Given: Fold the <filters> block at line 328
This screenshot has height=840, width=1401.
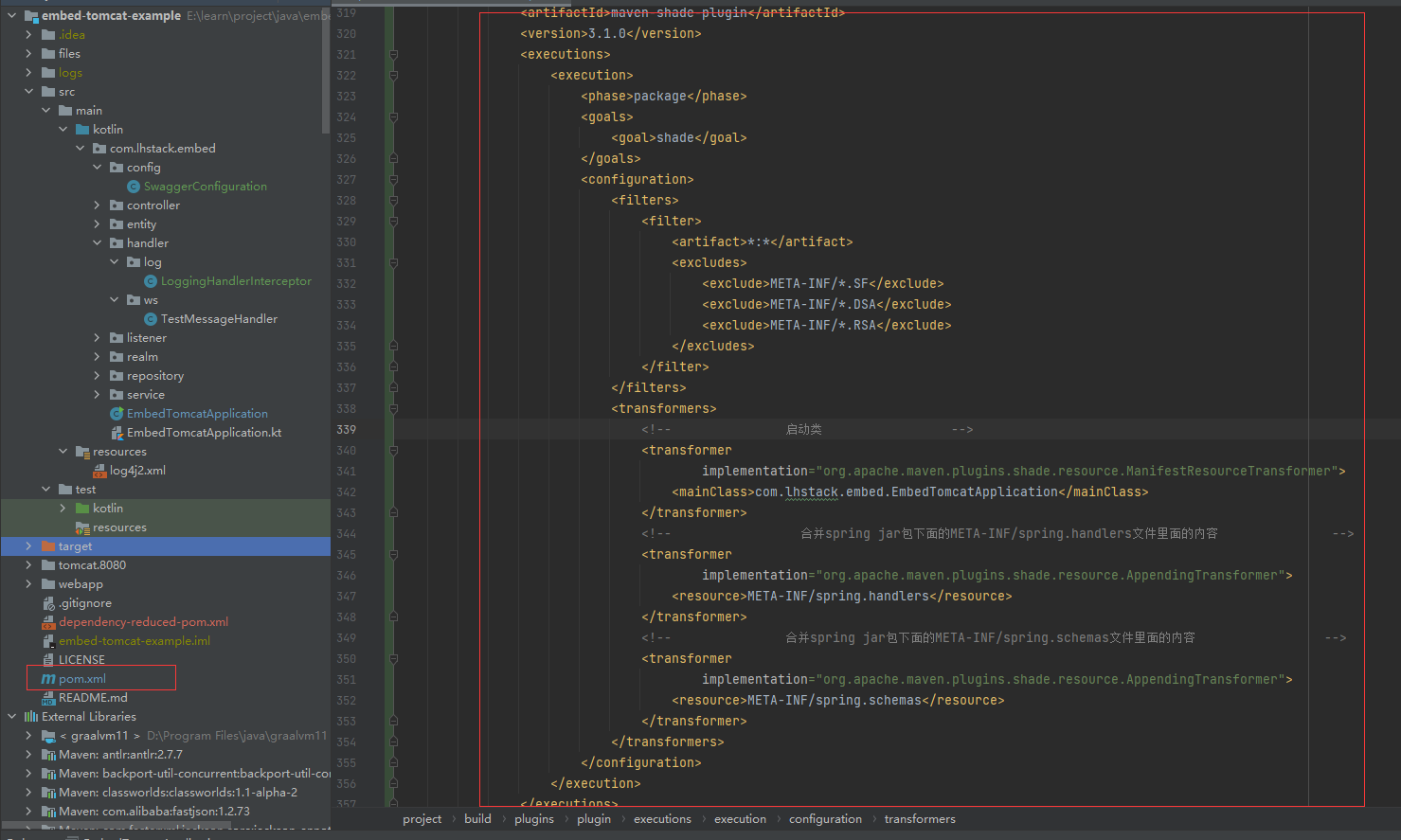Looking at the screenshot, I should coord(393,201).
